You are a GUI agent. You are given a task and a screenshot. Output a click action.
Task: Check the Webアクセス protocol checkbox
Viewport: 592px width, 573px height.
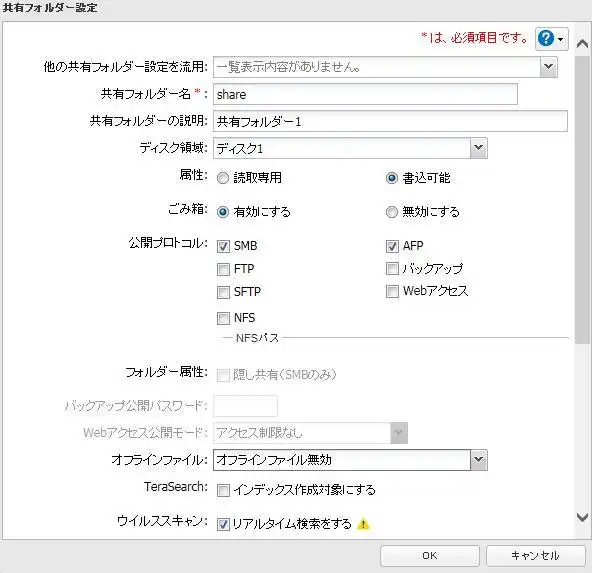(x=392, y=291)
